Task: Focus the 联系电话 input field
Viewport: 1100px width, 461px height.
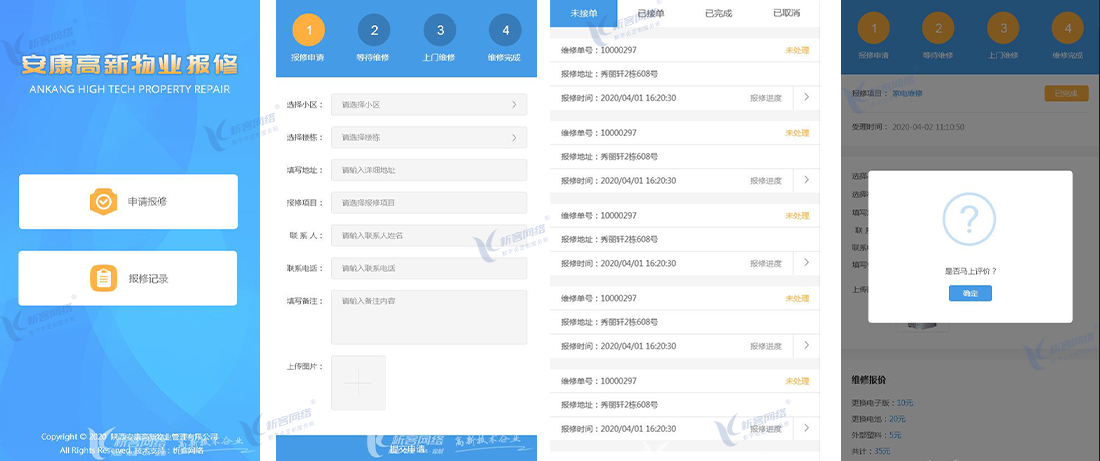Action: (x=428, y=268)
